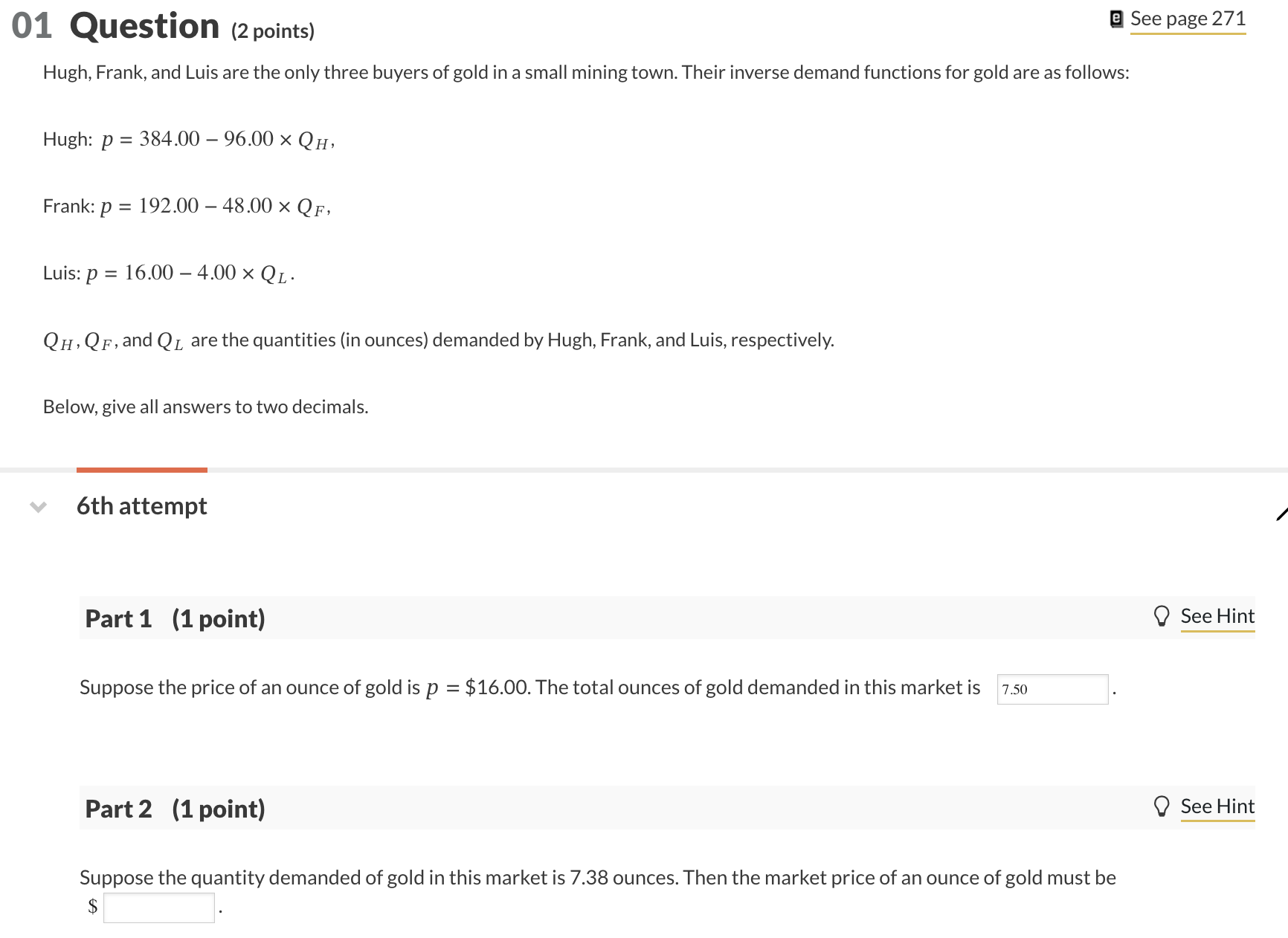Screen dimensions: 1288x938
Task: Click the lightbulb next to Part 2 See Hint
Action: 1162,806
